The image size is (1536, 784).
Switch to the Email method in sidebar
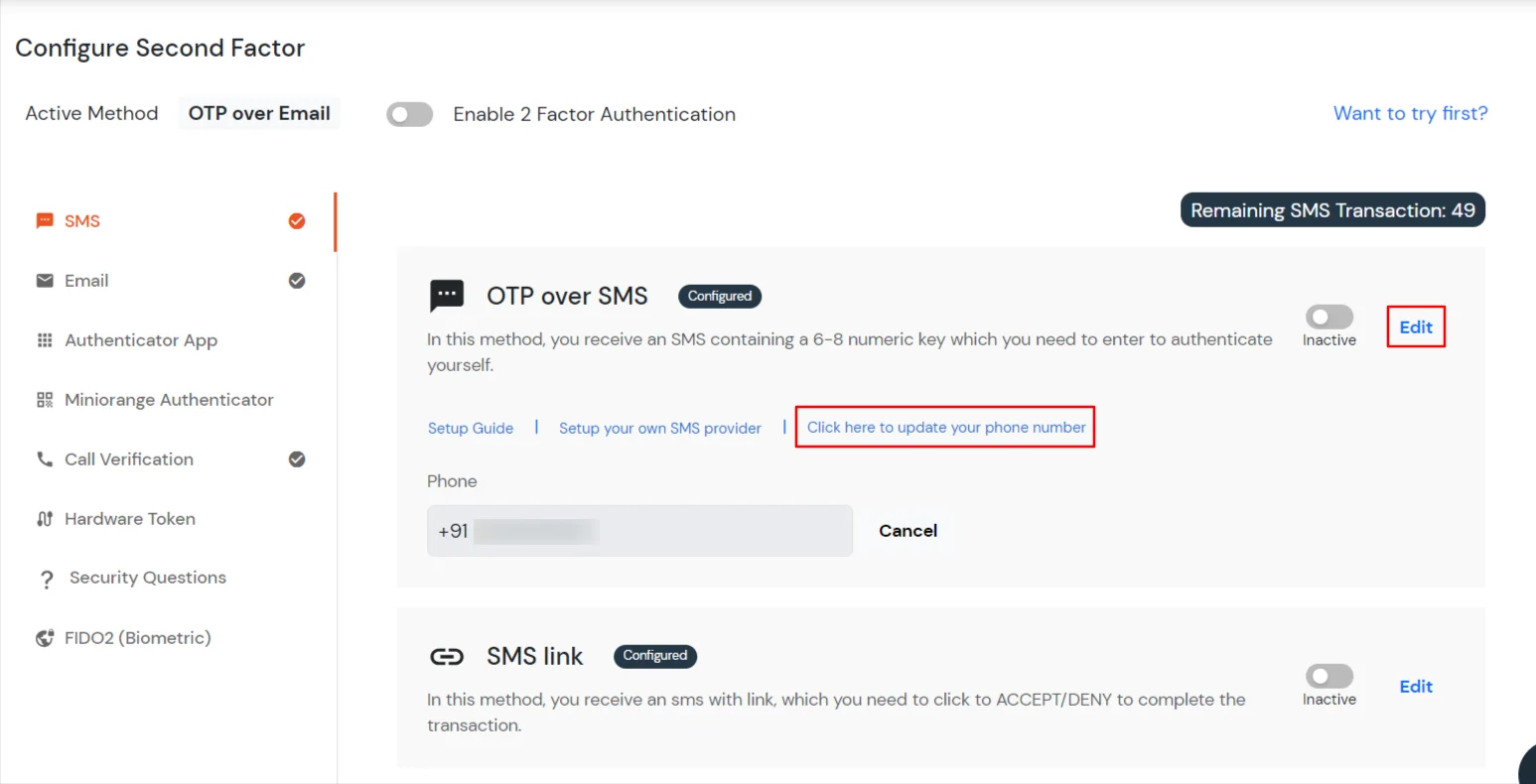(x=85, y=280)
